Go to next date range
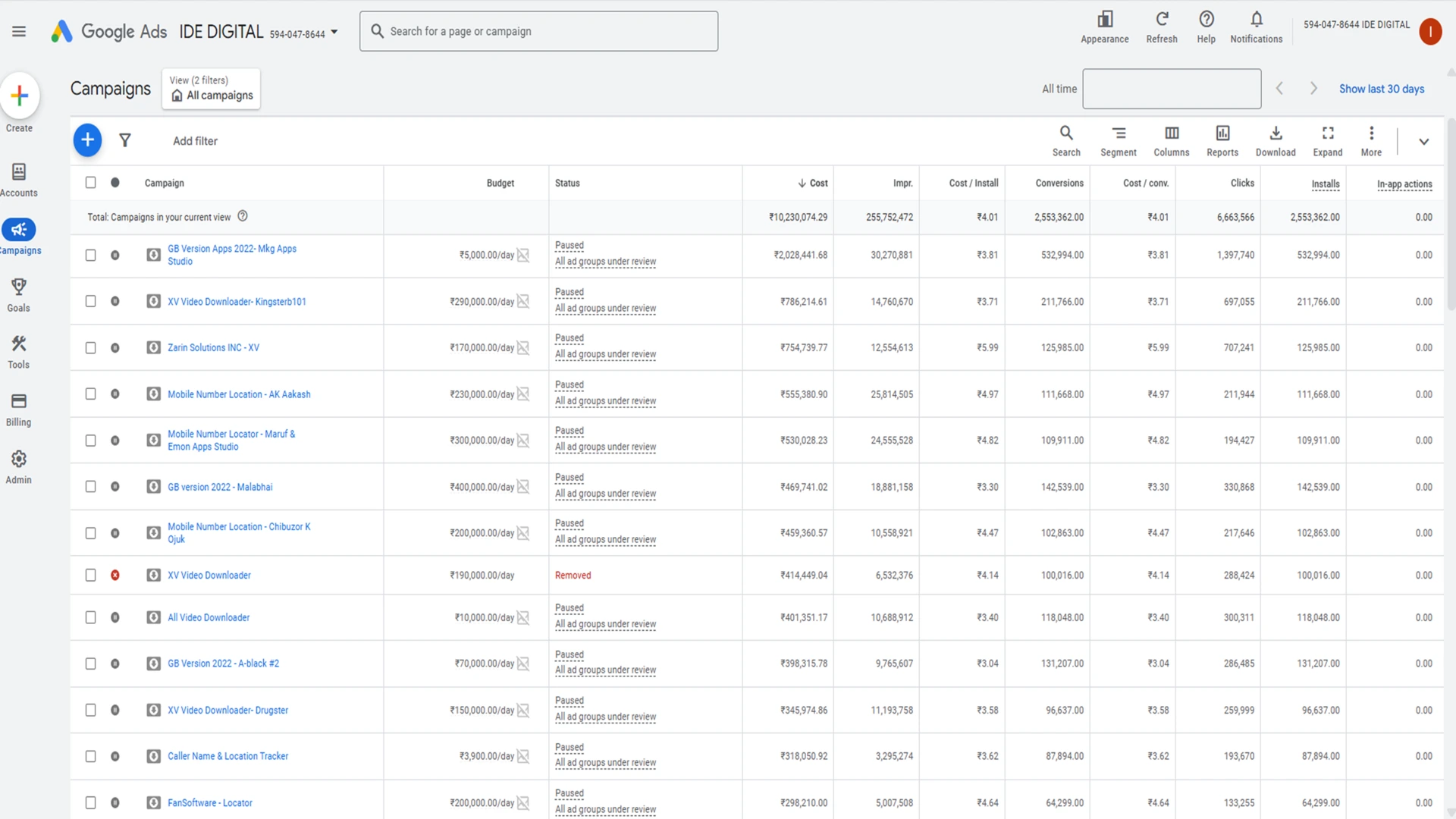The image size is (1456, 819). click(x=1313, y=89)
